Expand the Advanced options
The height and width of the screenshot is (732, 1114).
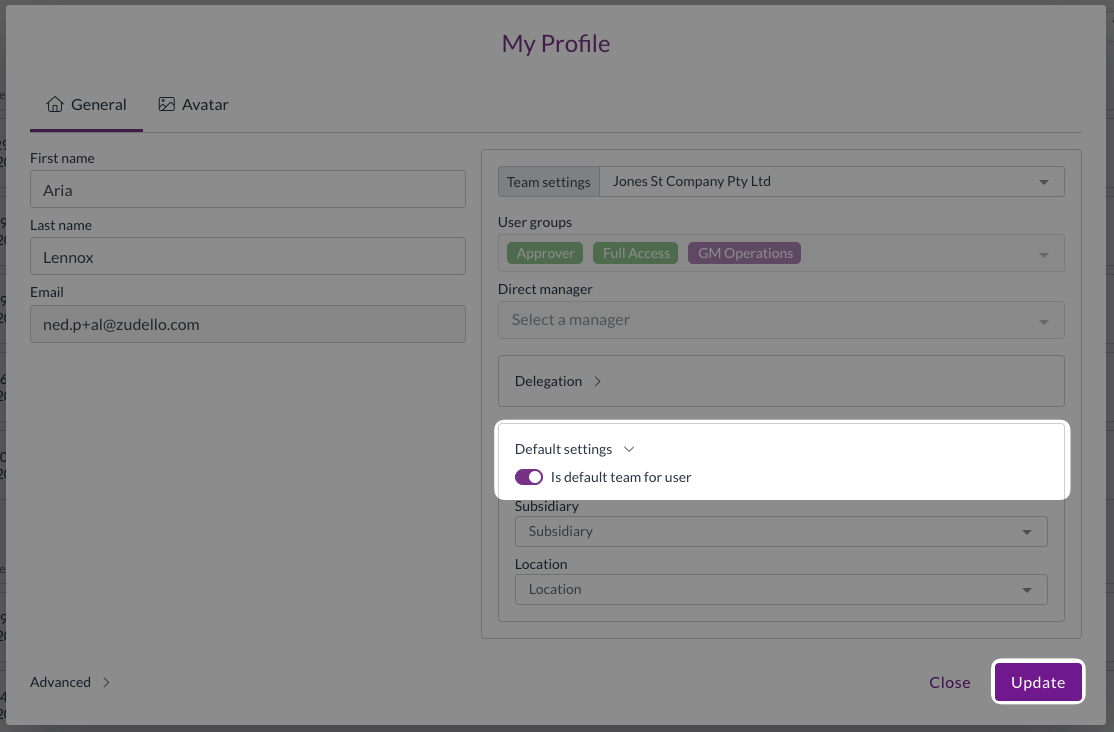click(70, 682)
